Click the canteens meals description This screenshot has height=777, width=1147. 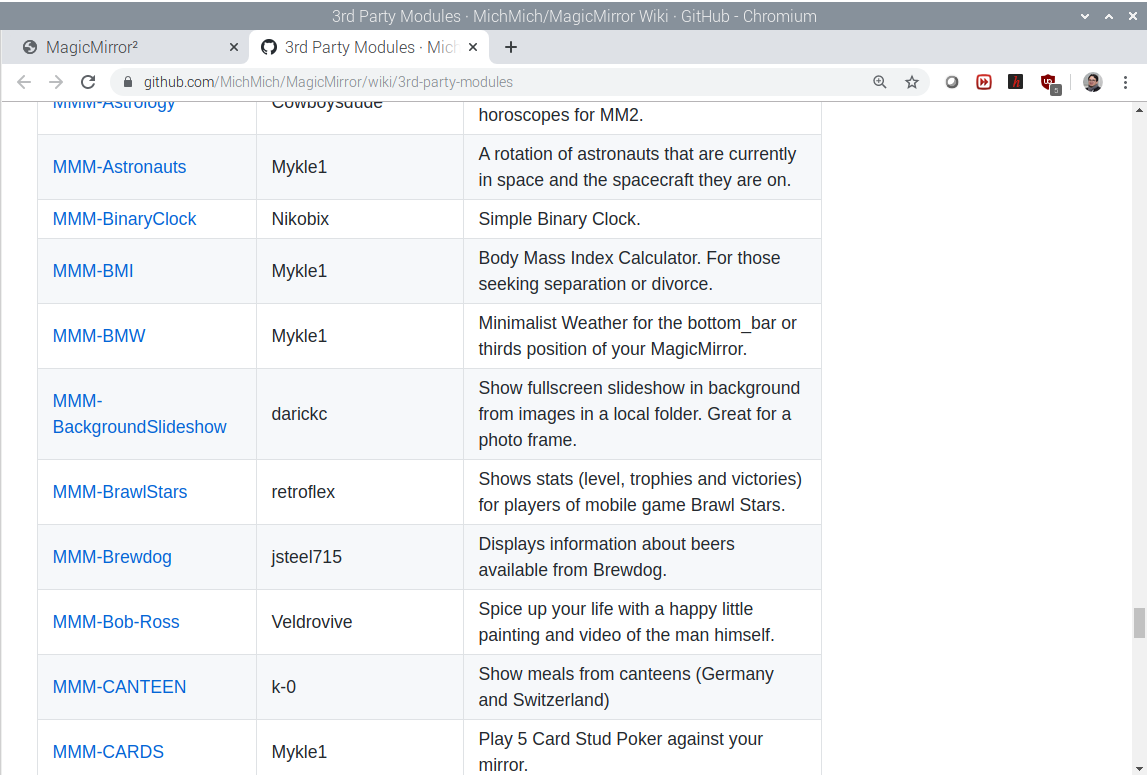click(x=626, y=687)
